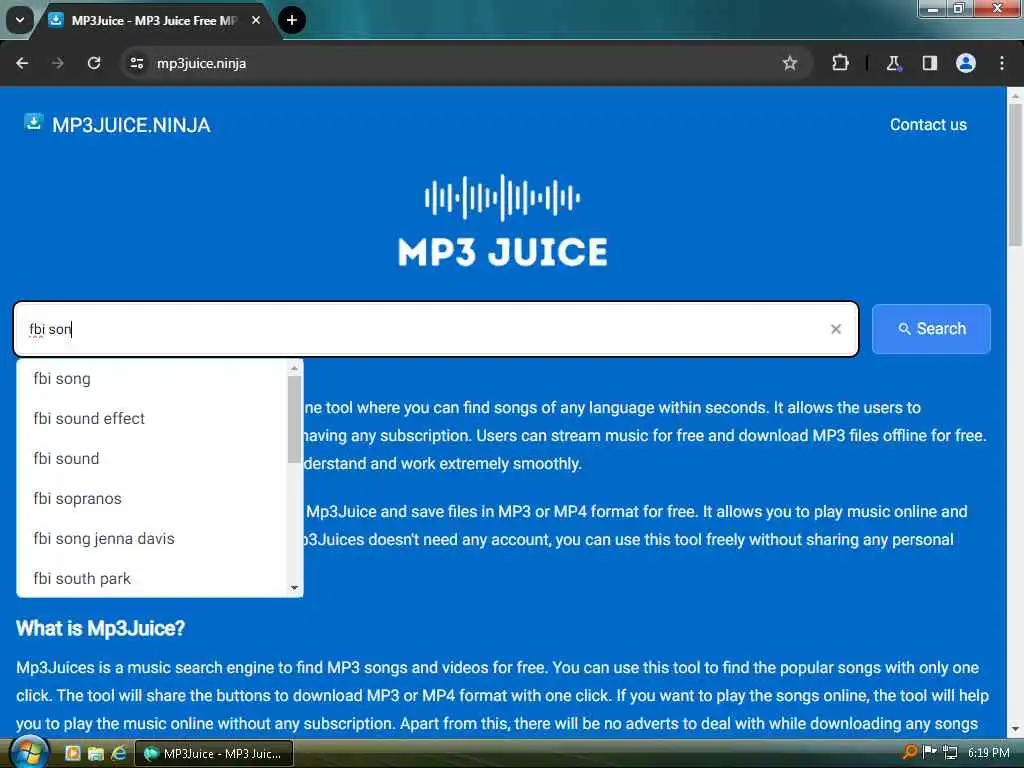Viewport: 1024px width, 768px height.
Task: Open the file explorer taskbar icon
Action: (95, 754)
